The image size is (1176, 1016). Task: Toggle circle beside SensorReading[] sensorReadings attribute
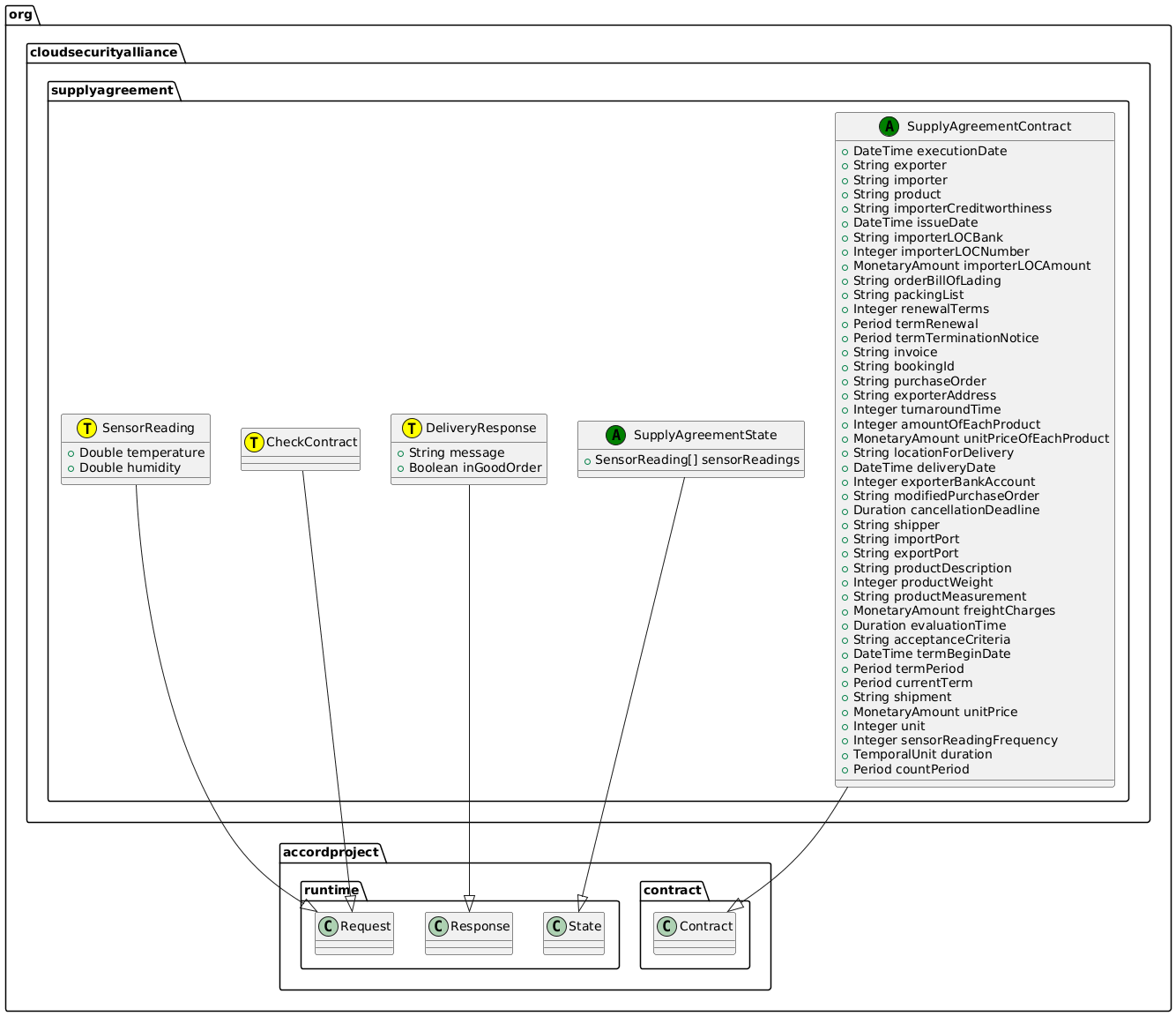(585, 459)
